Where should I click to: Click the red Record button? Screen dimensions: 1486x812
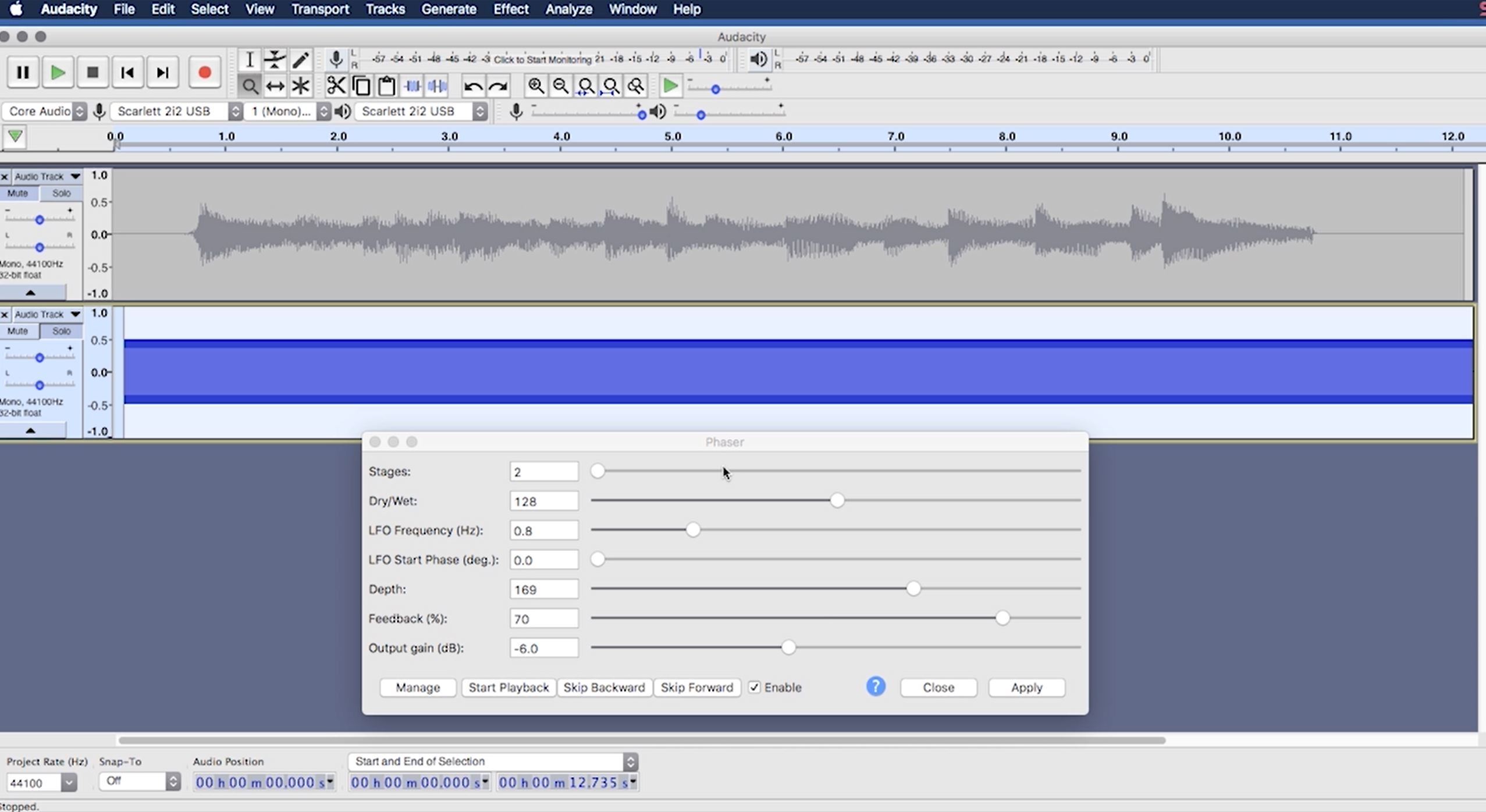coord(204,72)
